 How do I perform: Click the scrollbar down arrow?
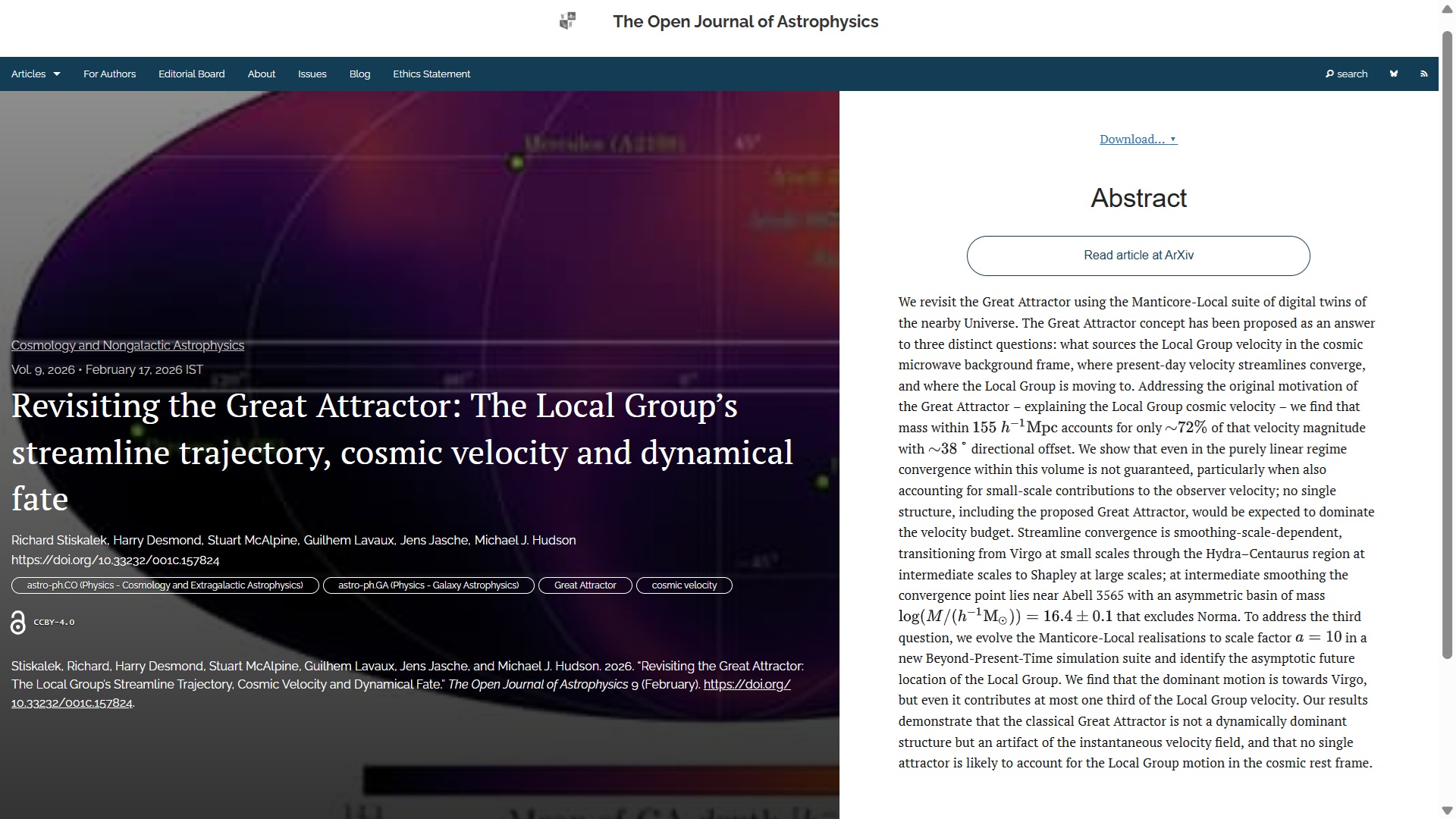[x=1447, y=811]
